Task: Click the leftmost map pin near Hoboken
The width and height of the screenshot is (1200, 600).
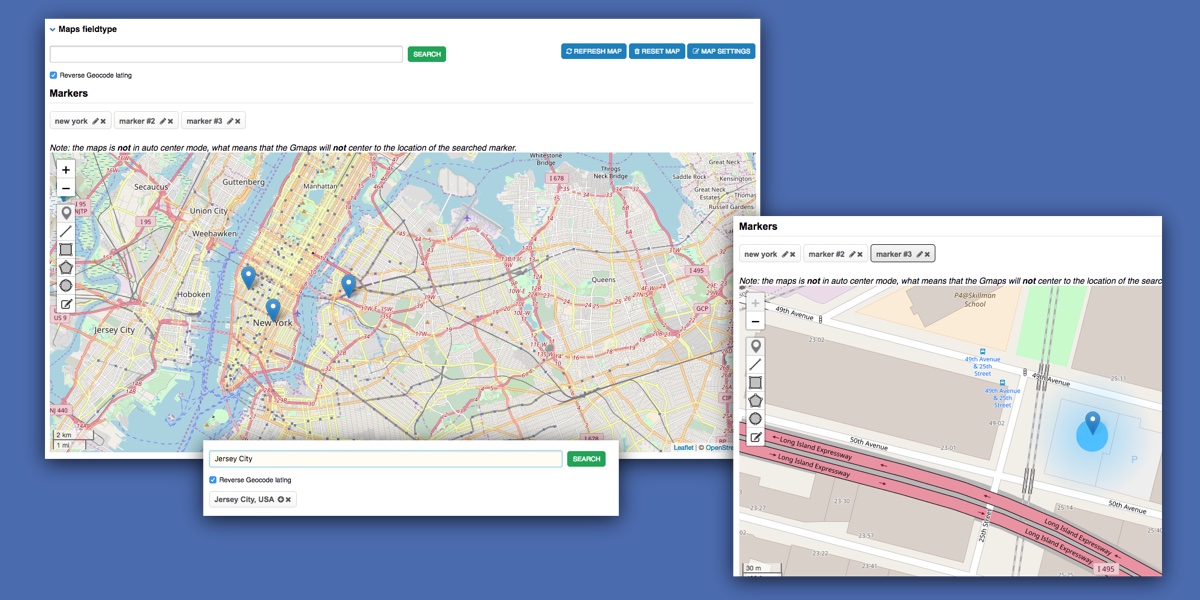Action: pyautogui.click(x=249, y=278)
